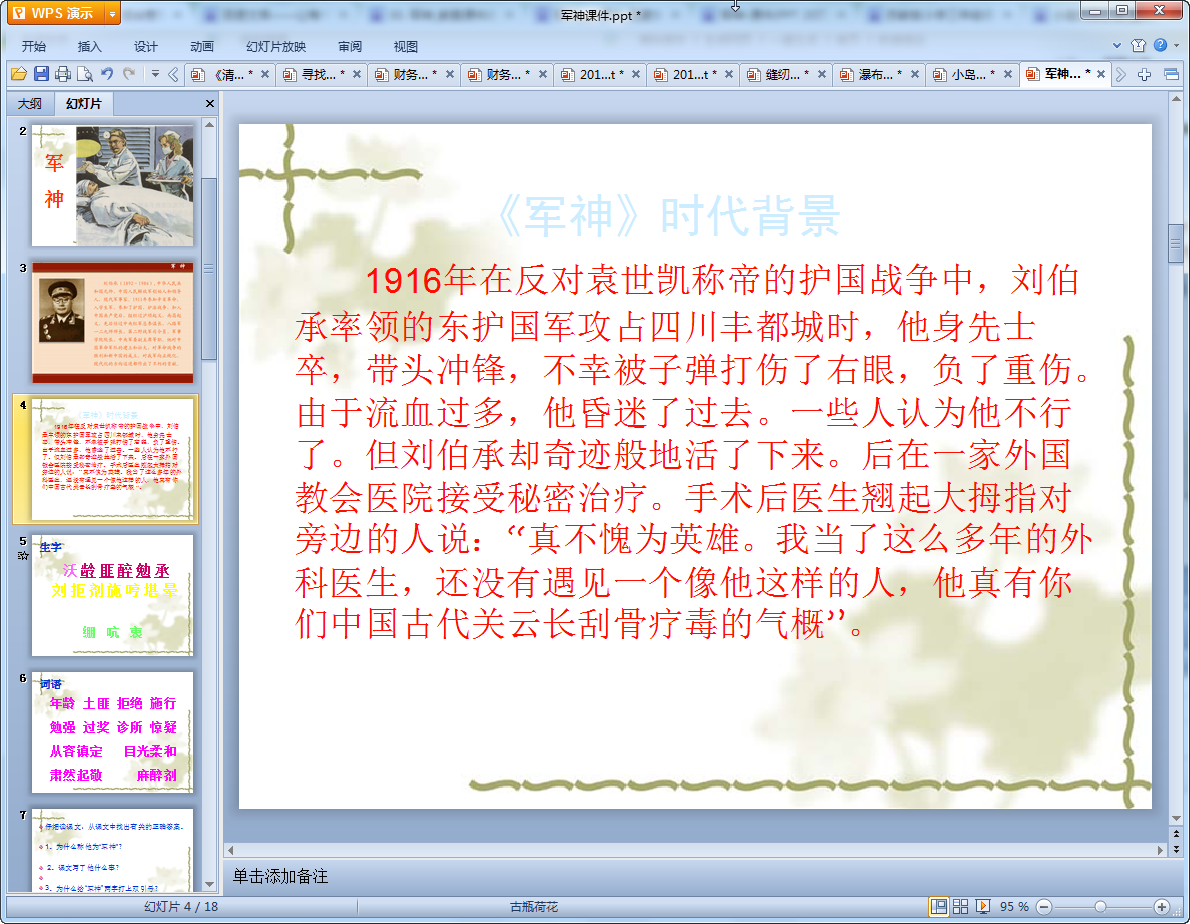
Task: Save the presentation with the floppy disk icon
Action: [41, 74]
